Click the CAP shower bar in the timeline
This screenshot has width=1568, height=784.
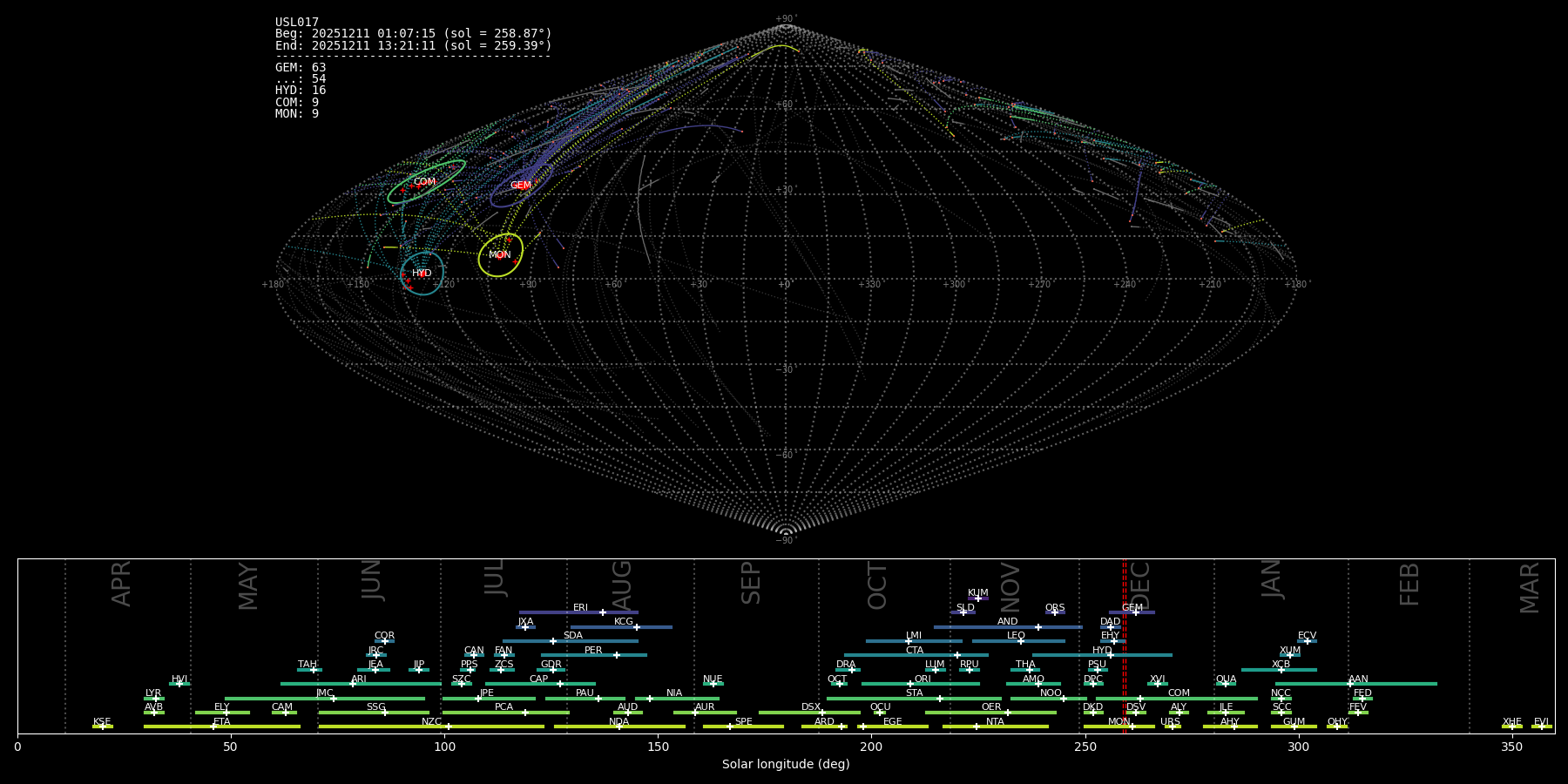coord(540,684)
